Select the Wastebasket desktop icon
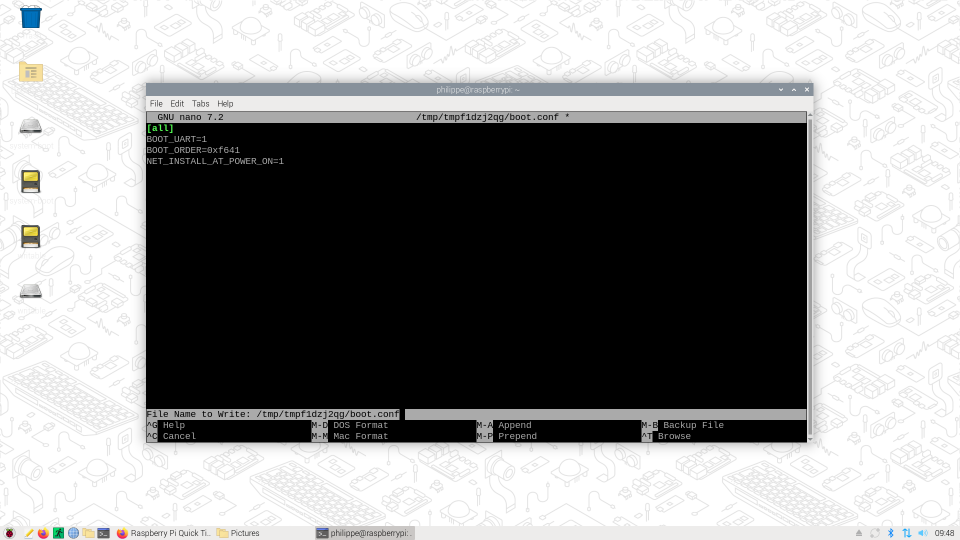Screen dimensions: 960x540 (x=31, y=17)
